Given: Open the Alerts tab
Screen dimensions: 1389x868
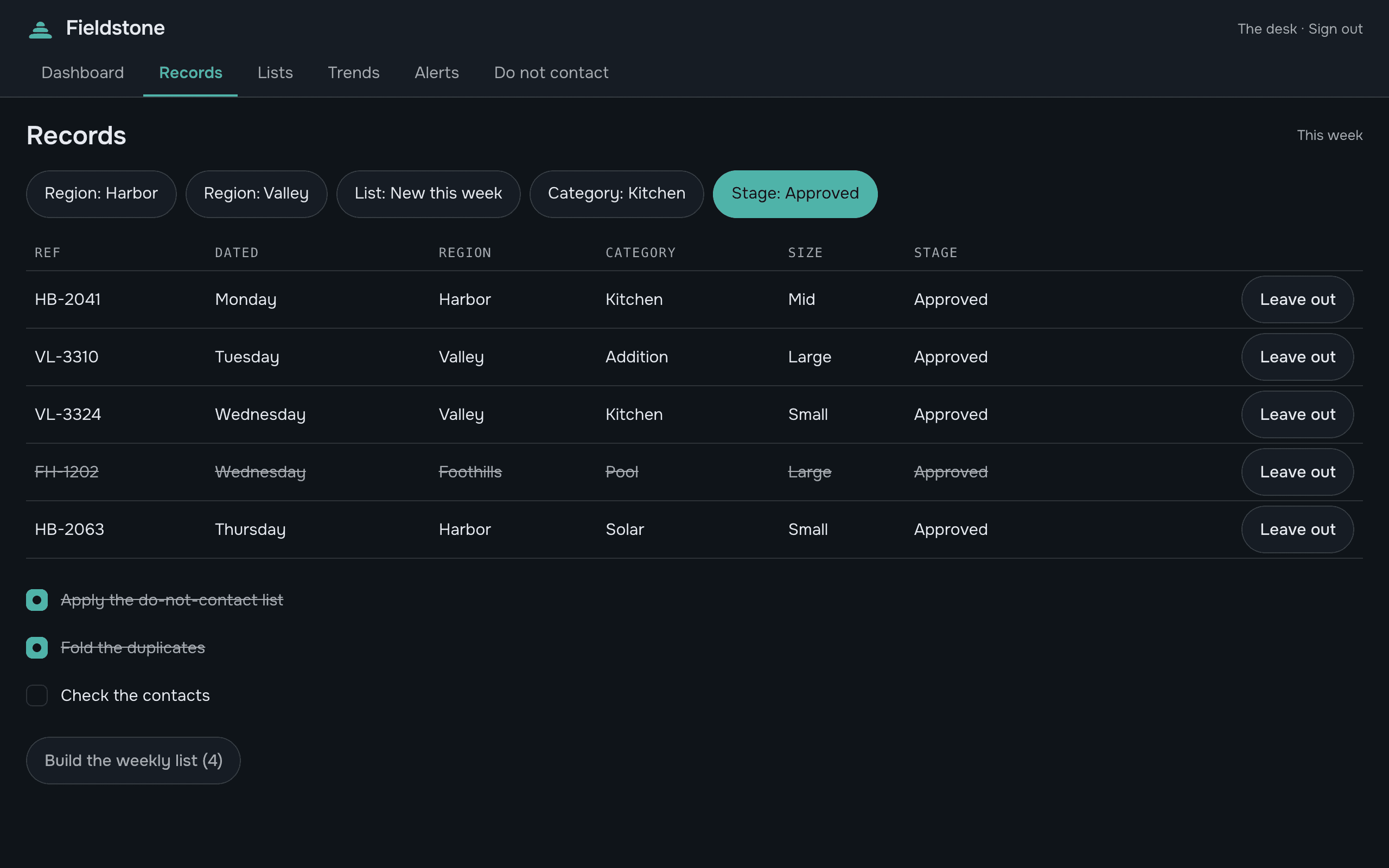Looking at the screenshot, I should [437, 73].
